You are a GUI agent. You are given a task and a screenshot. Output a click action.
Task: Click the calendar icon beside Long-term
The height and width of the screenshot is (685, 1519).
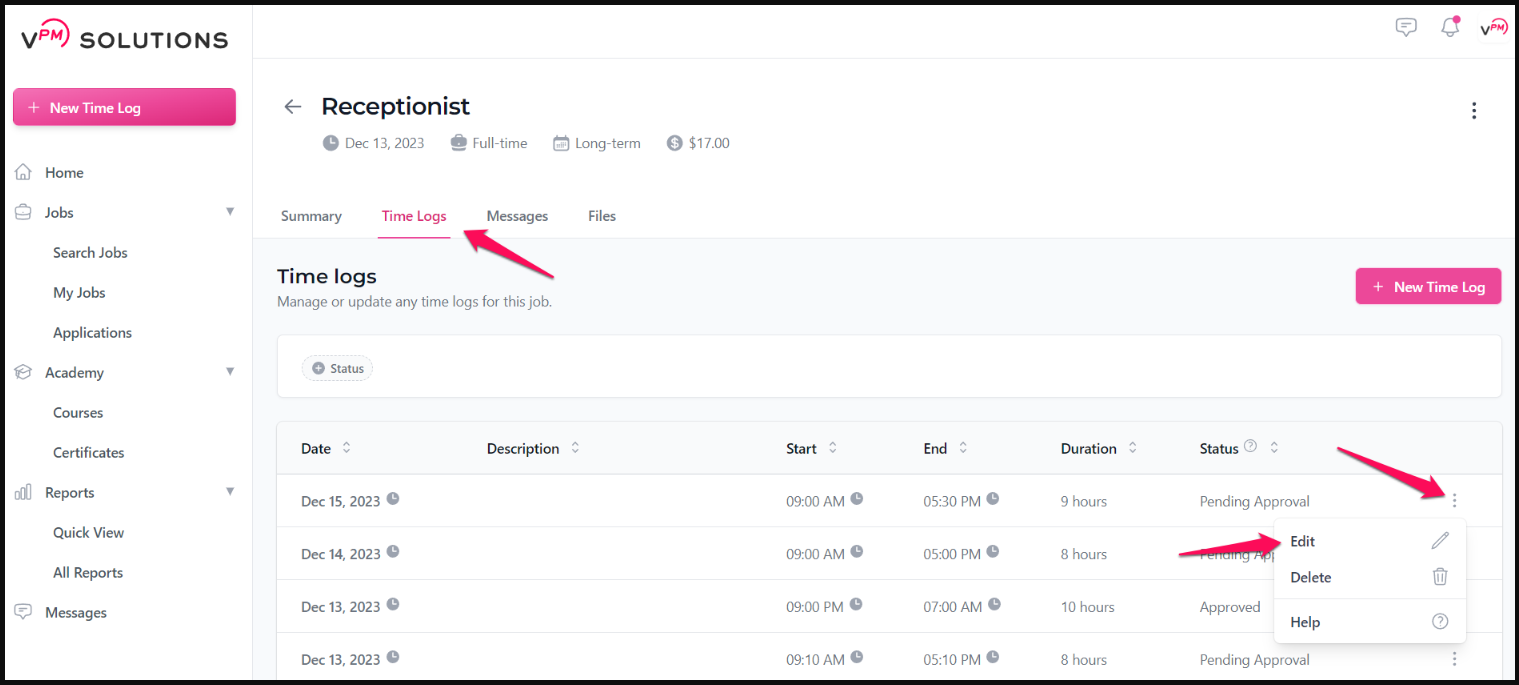coord(561,143)
